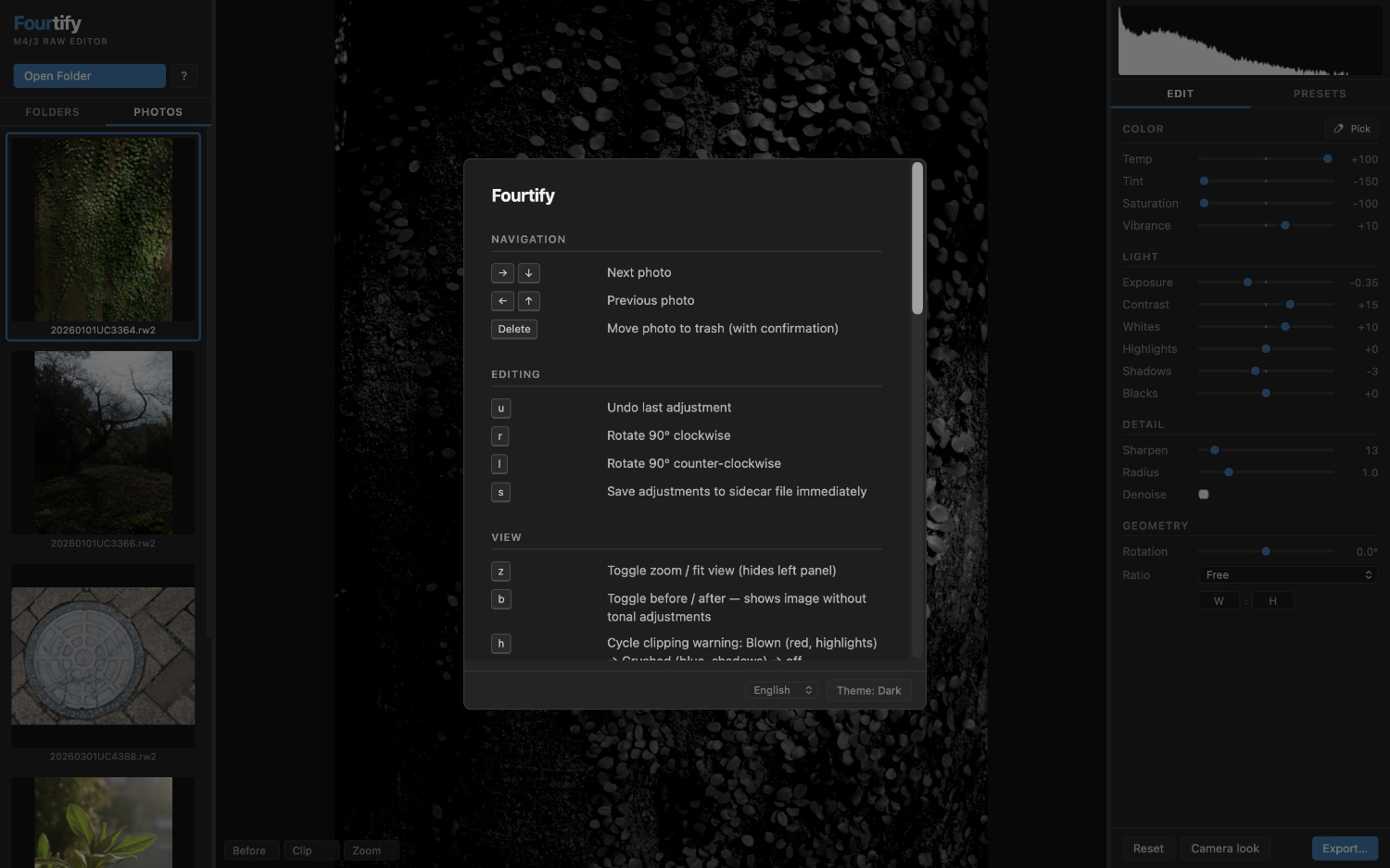The image size is (1390, 868).
Task: Click the Pick eyedropper color tool
Action: [x=1351, y=129]
